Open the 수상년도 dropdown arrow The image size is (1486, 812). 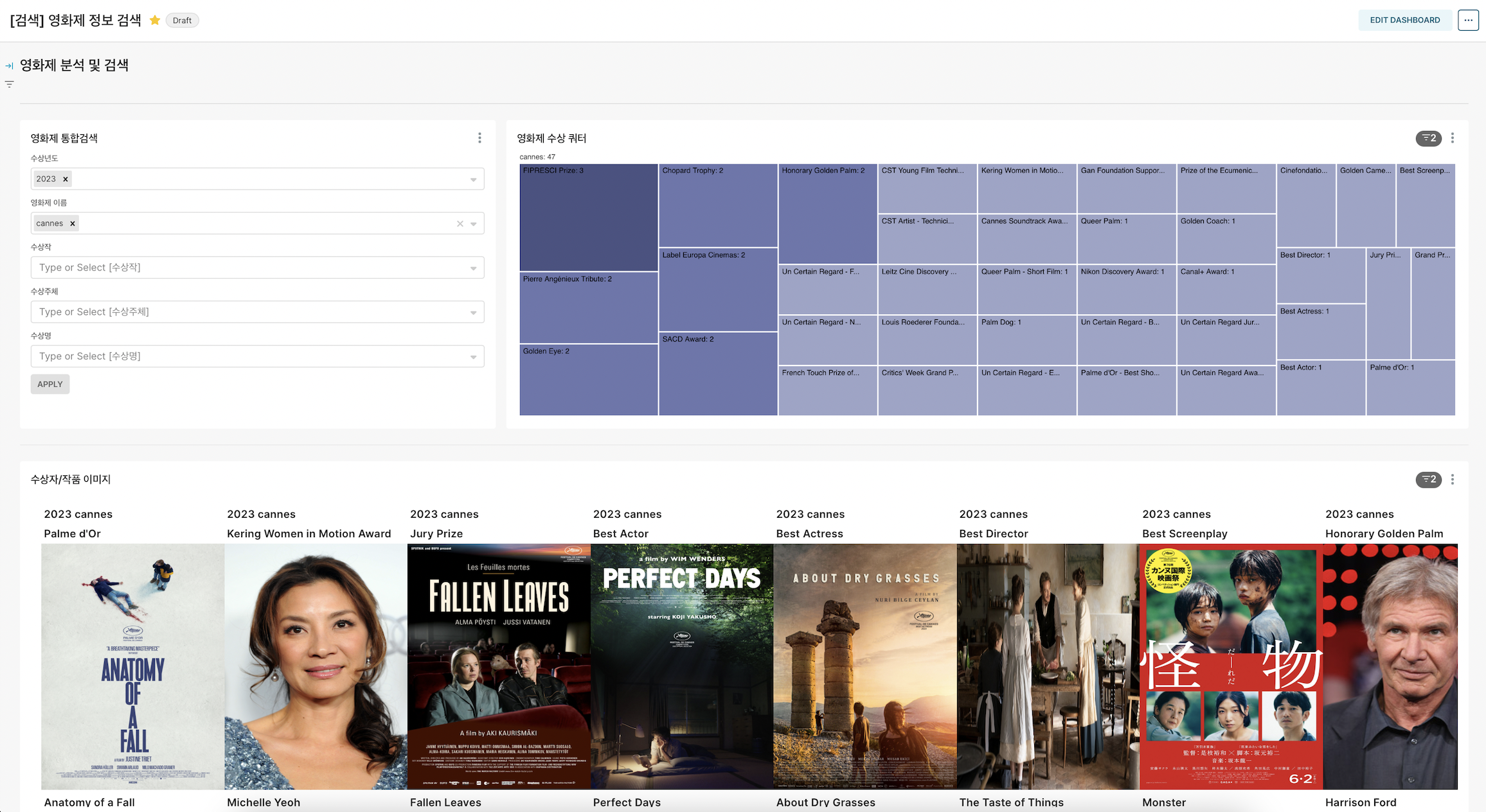coord(474,179)
